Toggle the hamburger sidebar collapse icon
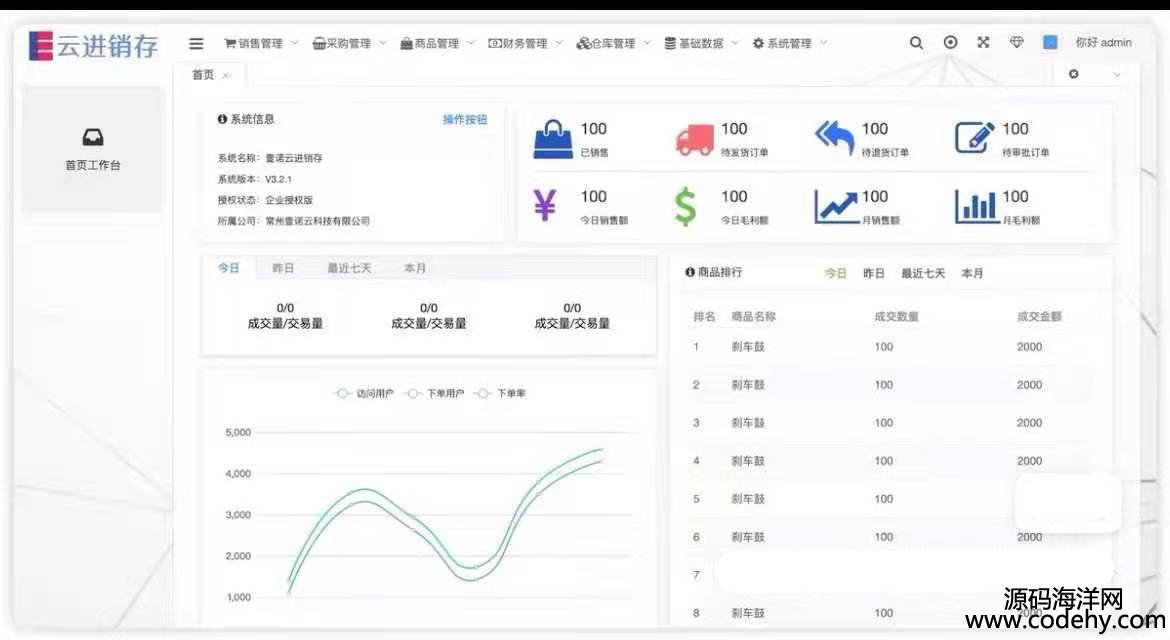Image resolution: width=1170 pixels, height=640 pixels. 196,44
